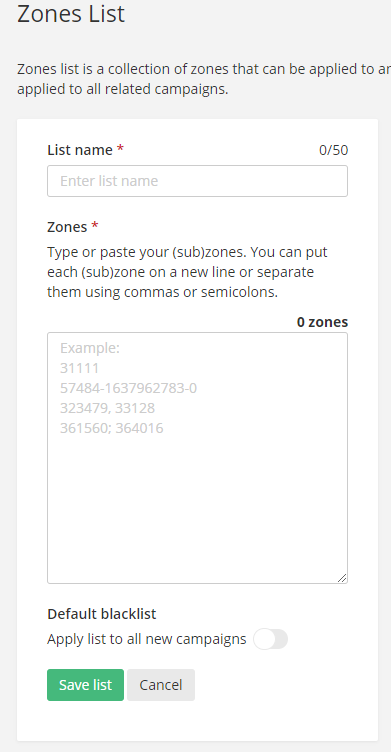Click the Zones list description paragraph
Viewport: 391px width, 752px height.
(x=204, y=79)
